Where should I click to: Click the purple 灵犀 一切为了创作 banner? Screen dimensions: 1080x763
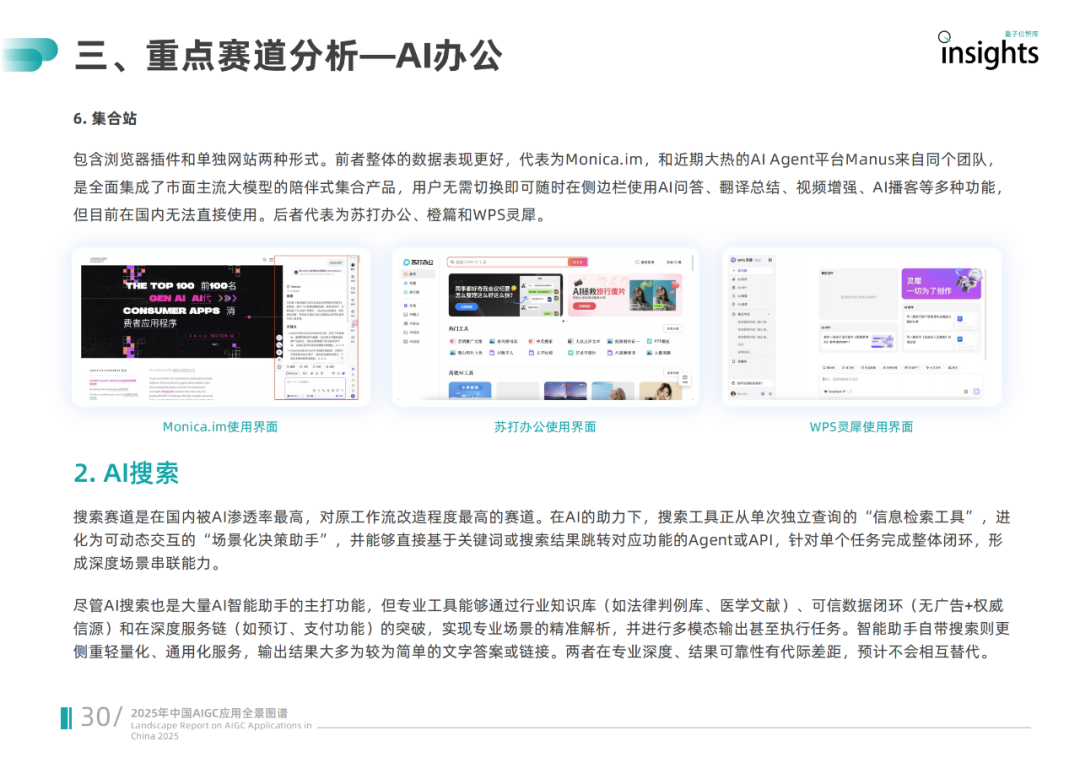pyautogui.click(x=941, y=283)
